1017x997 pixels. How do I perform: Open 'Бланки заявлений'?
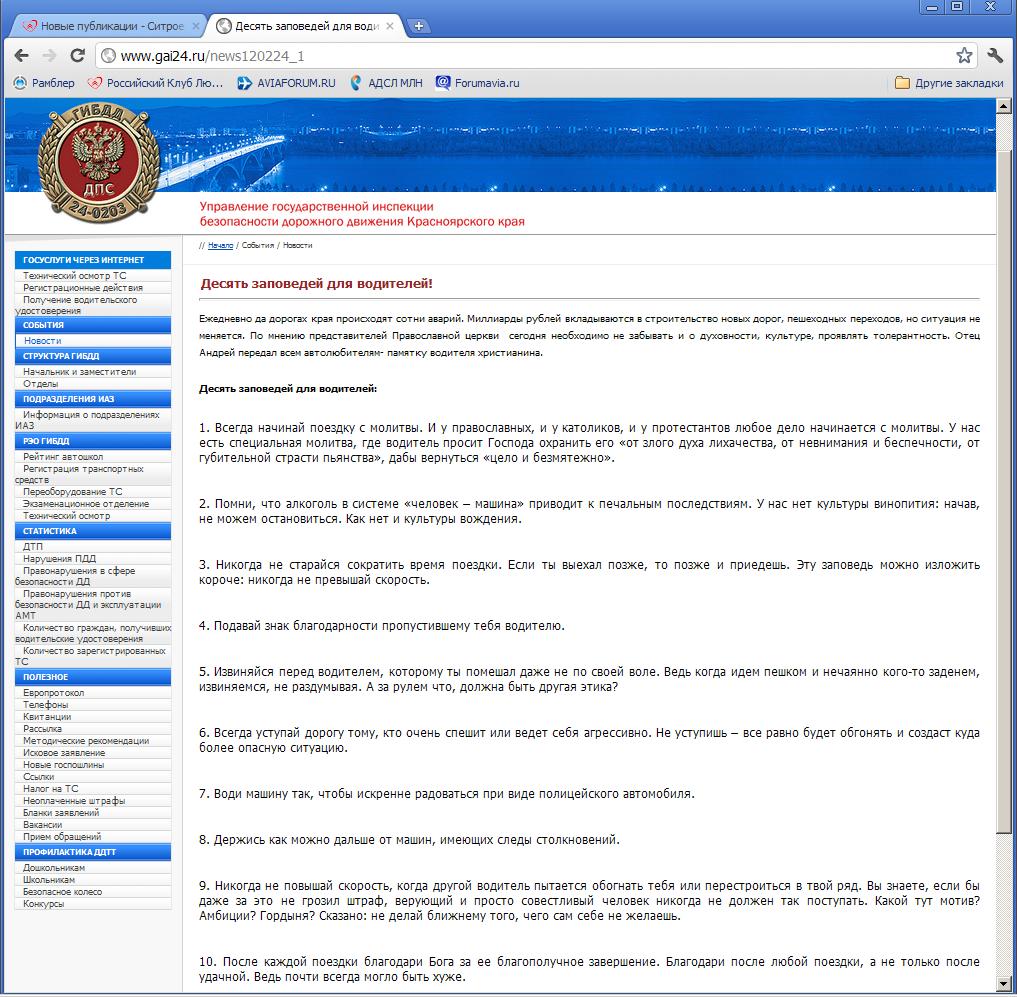61,813
